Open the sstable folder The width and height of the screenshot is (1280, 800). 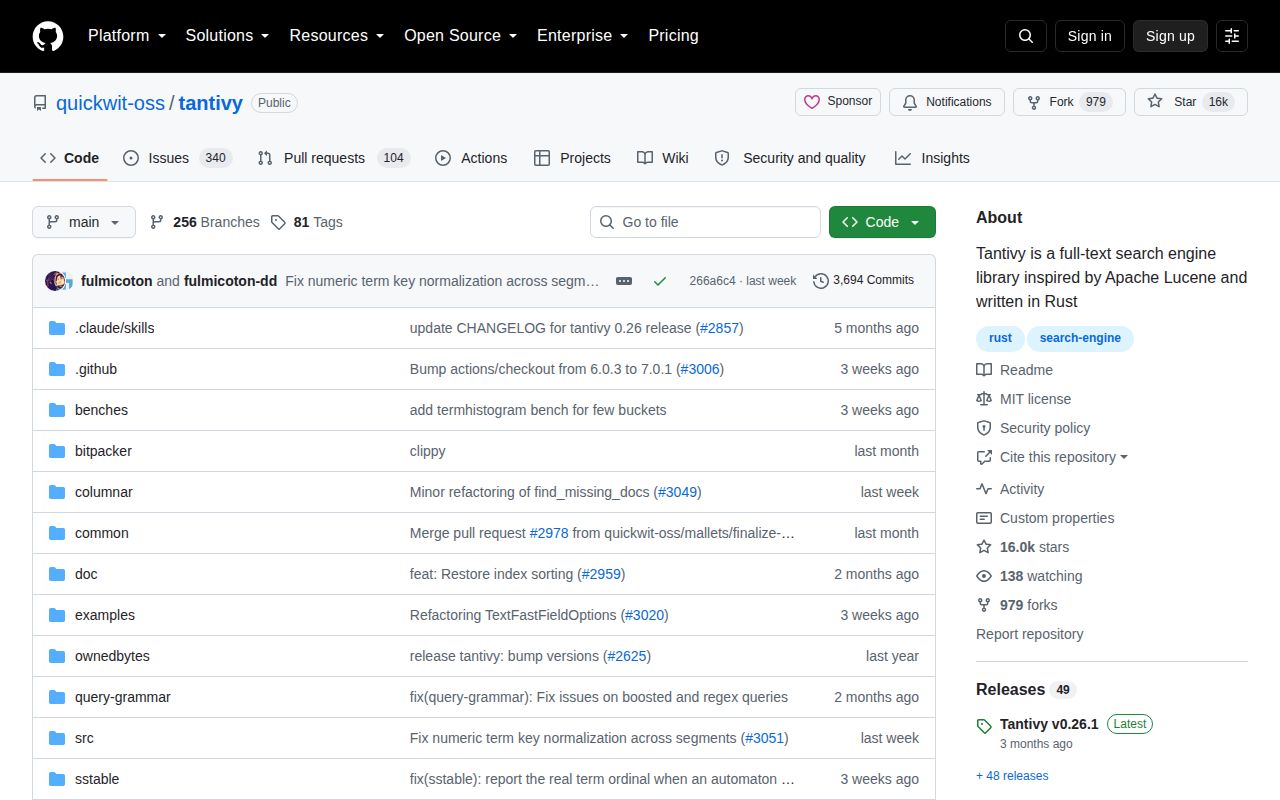[x=97, y=779]
